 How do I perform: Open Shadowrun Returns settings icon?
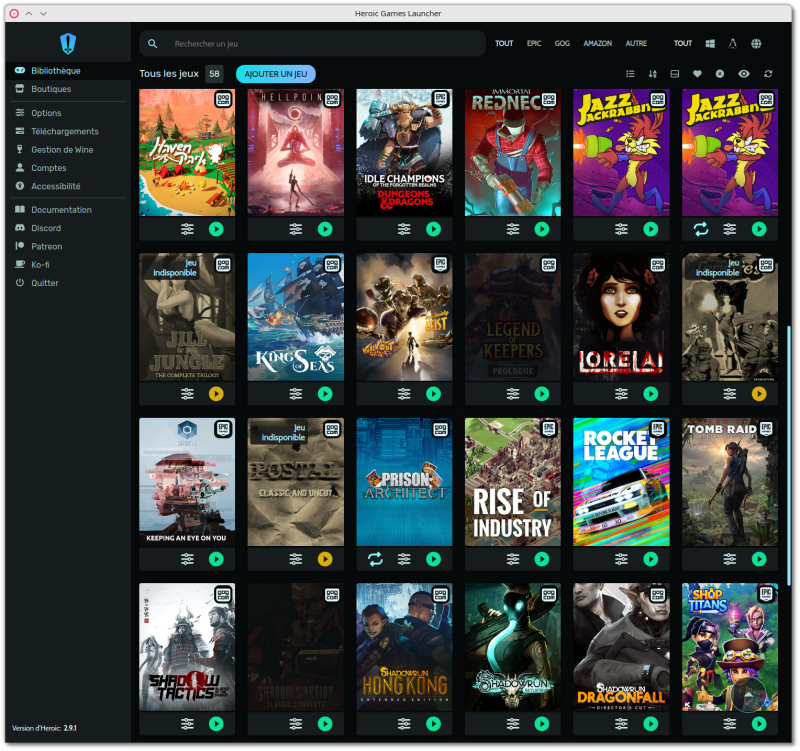[x=513, y=724]
